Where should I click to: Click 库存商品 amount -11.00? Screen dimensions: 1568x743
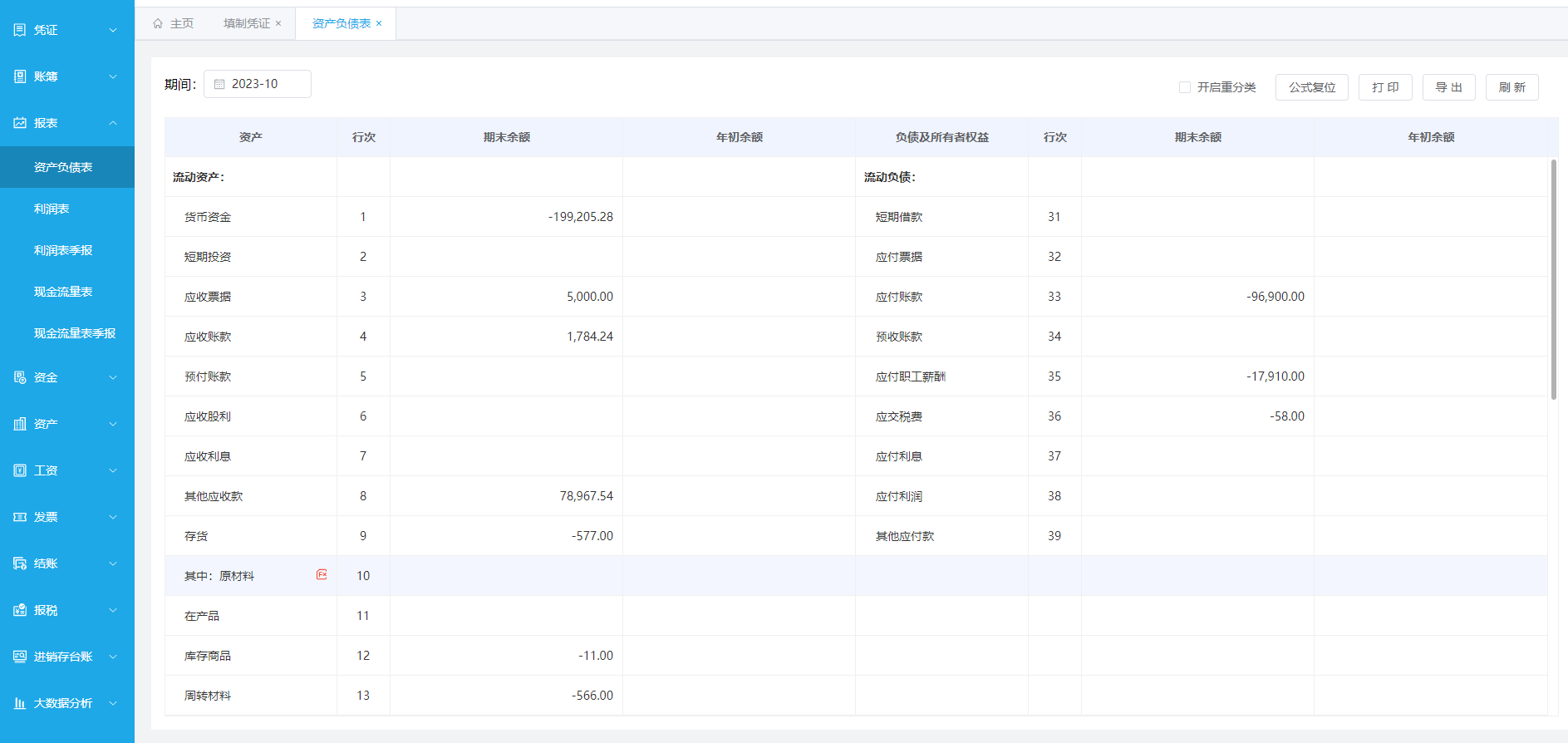tap(596, 656)
